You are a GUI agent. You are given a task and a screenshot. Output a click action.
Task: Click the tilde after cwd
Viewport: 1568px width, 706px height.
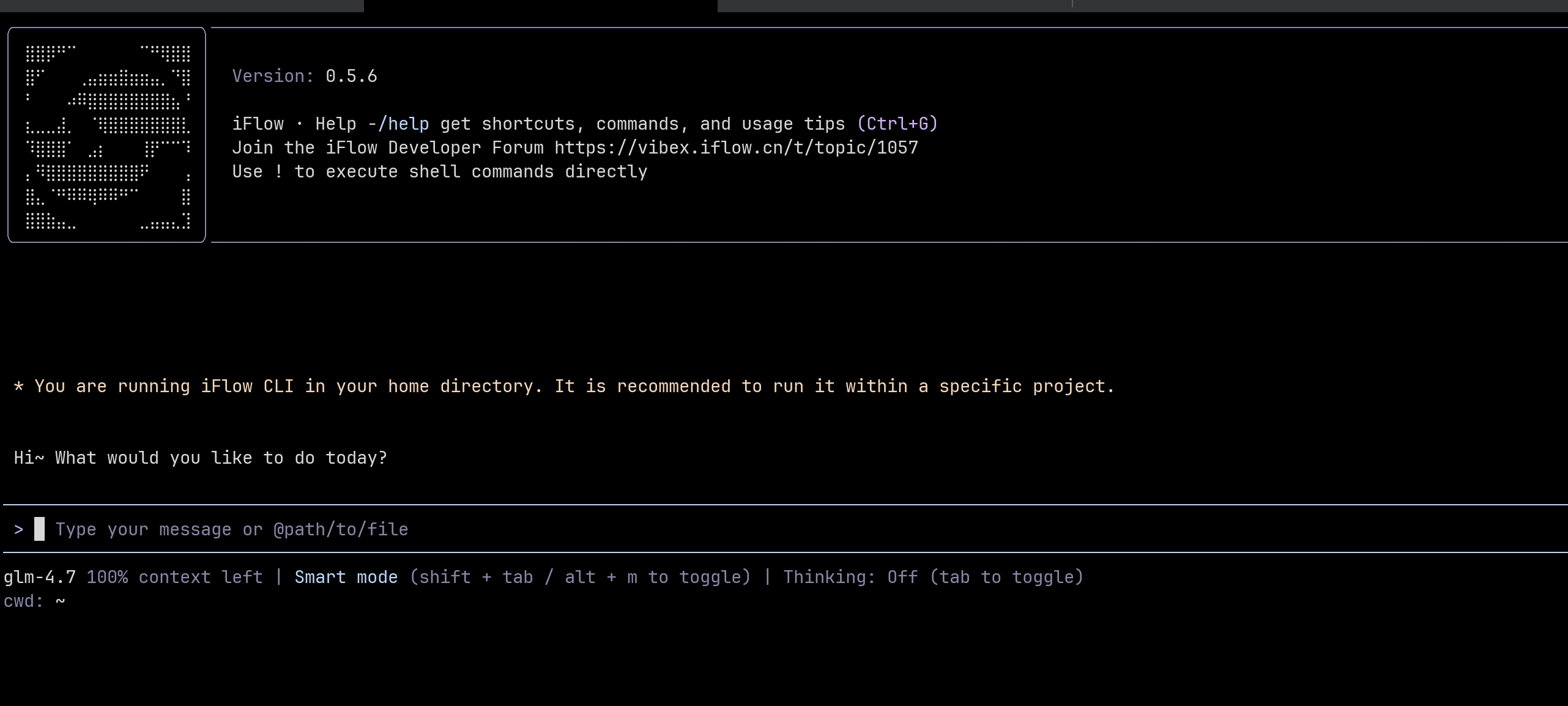(60, 601)
